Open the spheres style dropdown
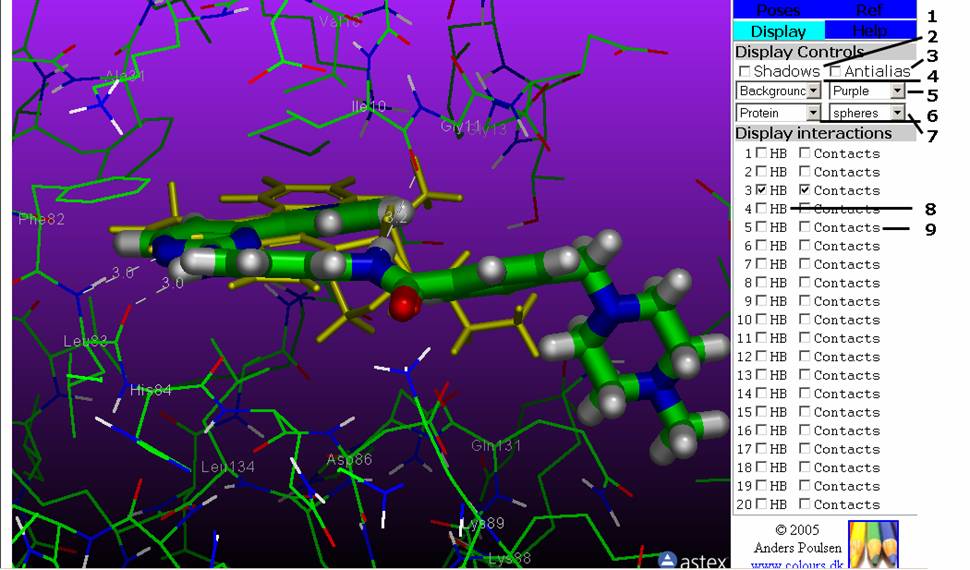 [867, 113]
